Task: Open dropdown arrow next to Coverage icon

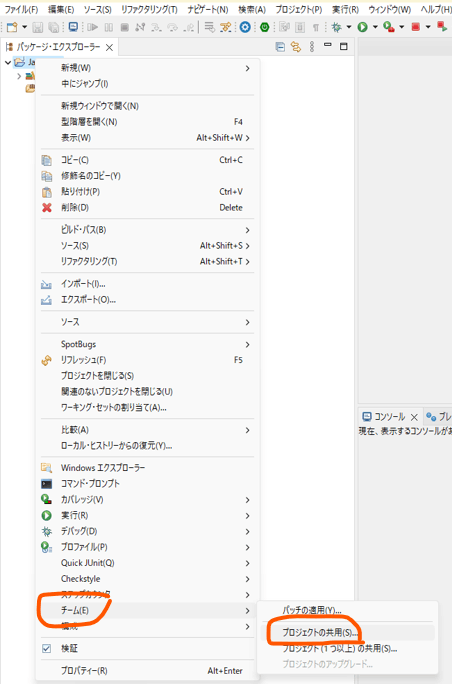Action: [401, 27]
